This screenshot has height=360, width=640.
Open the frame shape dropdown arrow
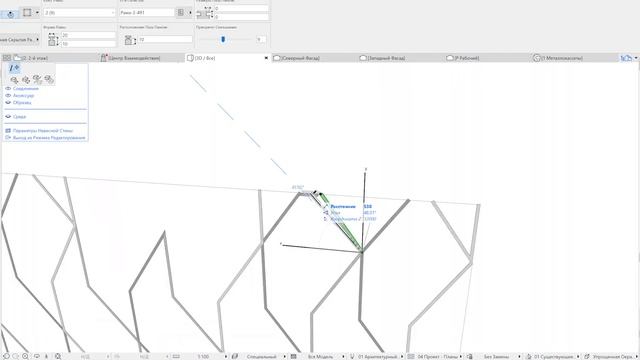click(x=37, y=13)
